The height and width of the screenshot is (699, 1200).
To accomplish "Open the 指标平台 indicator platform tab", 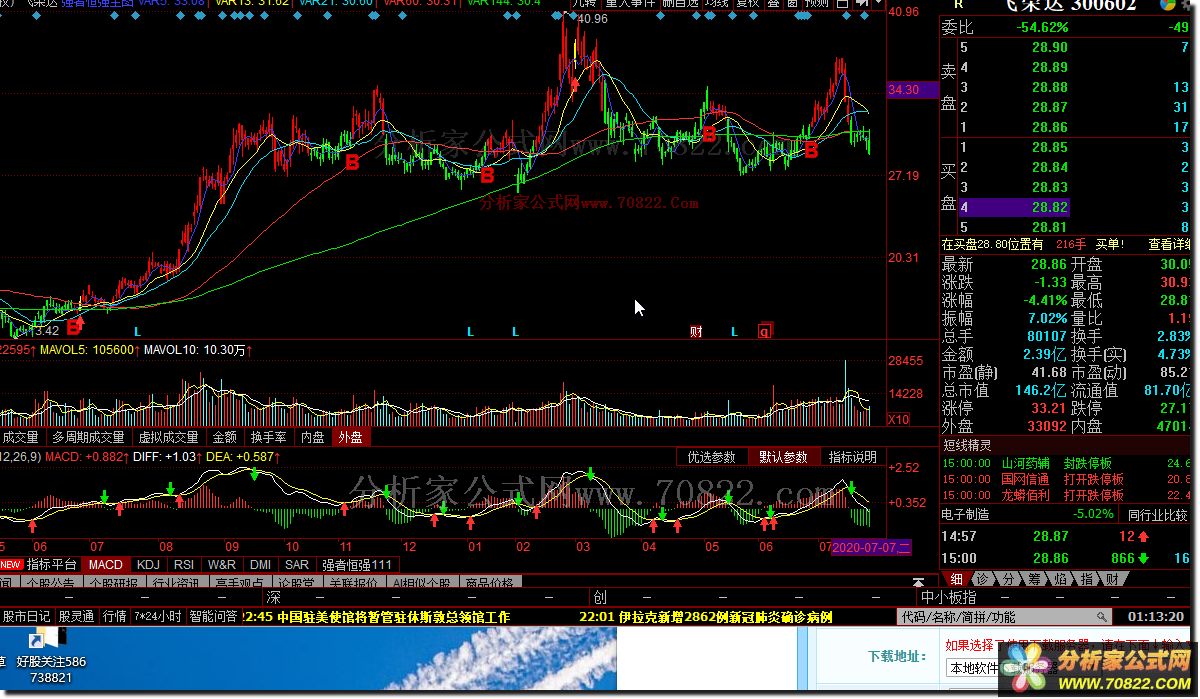I will 51,565.
